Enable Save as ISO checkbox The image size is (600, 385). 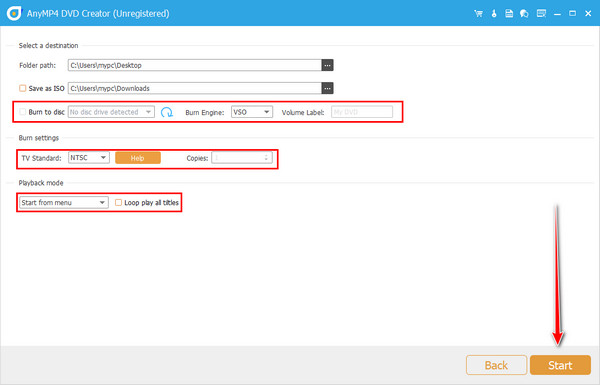[23, 88]
